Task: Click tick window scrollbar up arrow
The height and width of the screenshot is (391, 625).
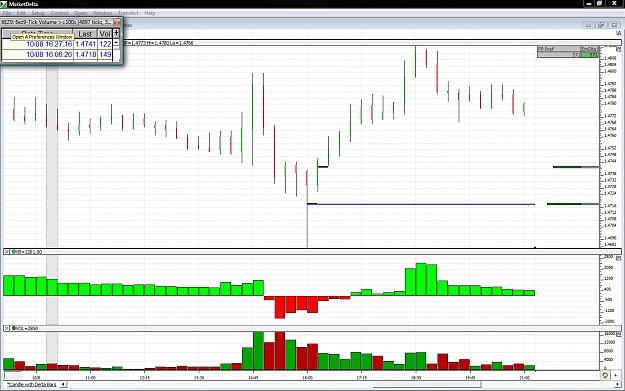Action: 116,43
